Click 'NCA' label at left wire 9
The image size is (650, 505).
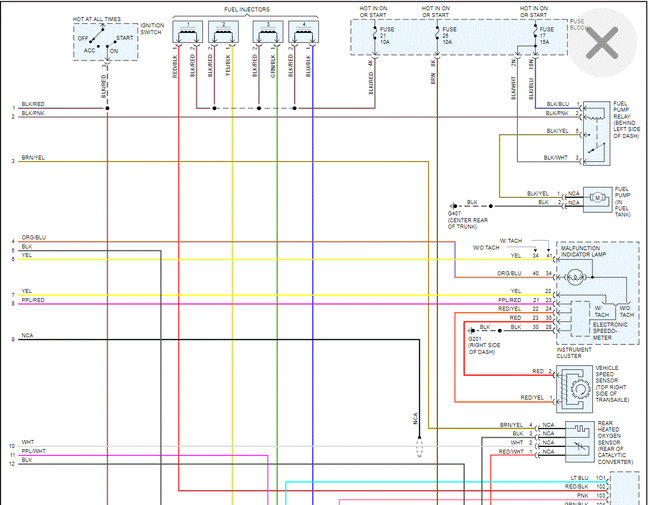pyautogui.click(x=27, y=335)
